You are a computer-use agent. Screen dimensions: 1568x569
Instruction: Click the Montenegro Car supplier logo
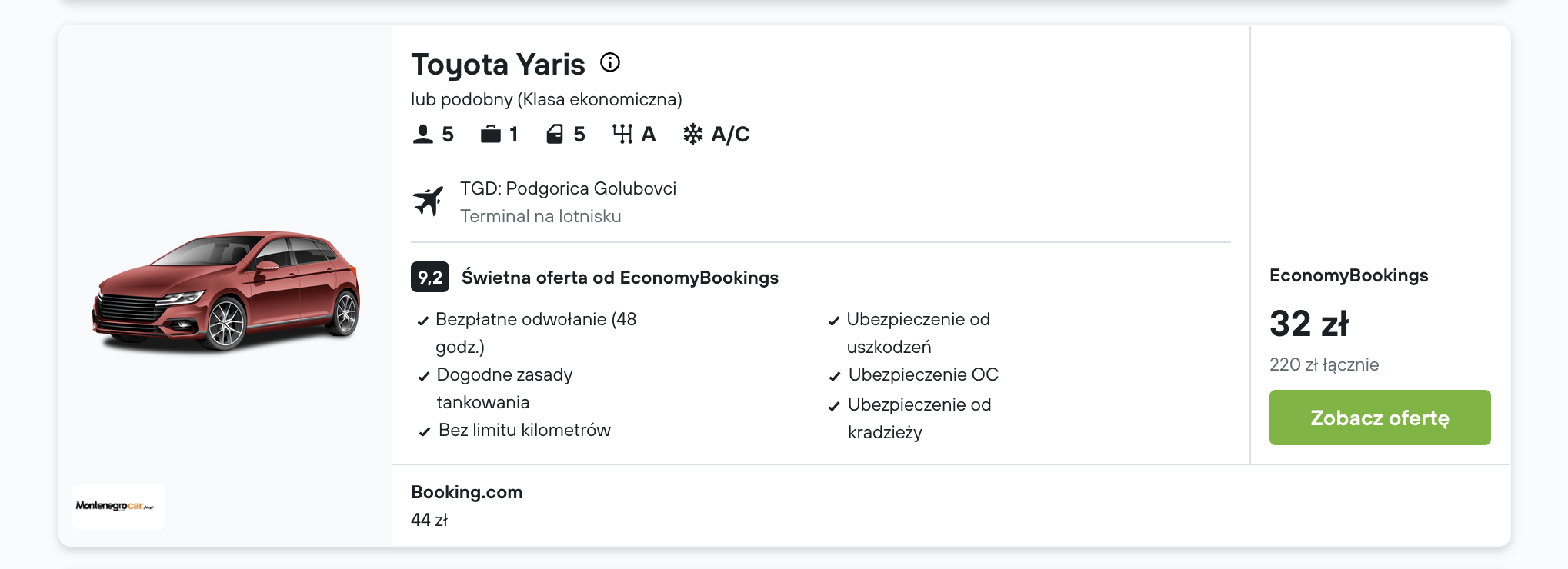118,506
